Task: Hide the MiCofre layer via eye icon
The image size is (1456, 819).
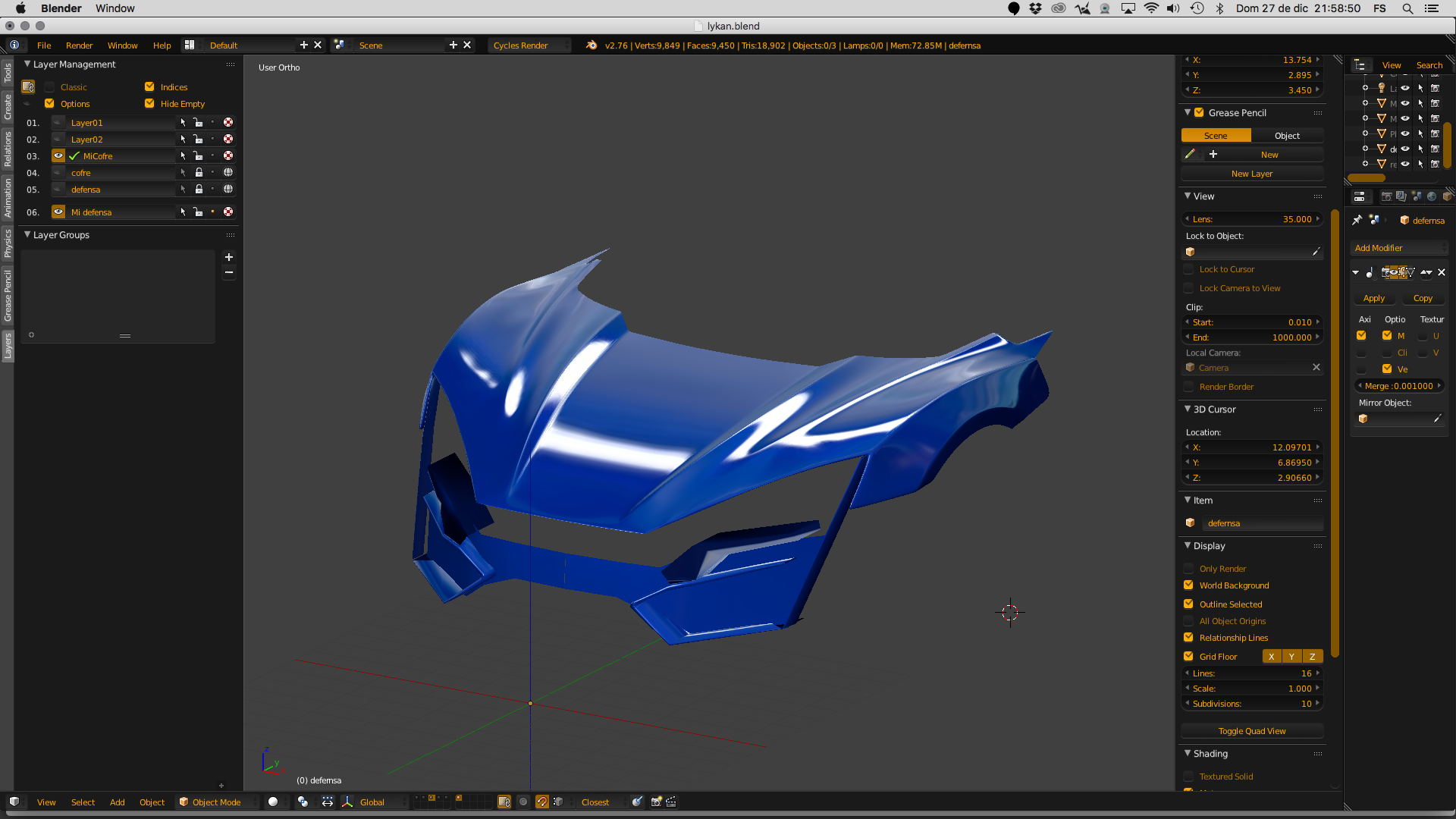Action: (x=58, y=155)
